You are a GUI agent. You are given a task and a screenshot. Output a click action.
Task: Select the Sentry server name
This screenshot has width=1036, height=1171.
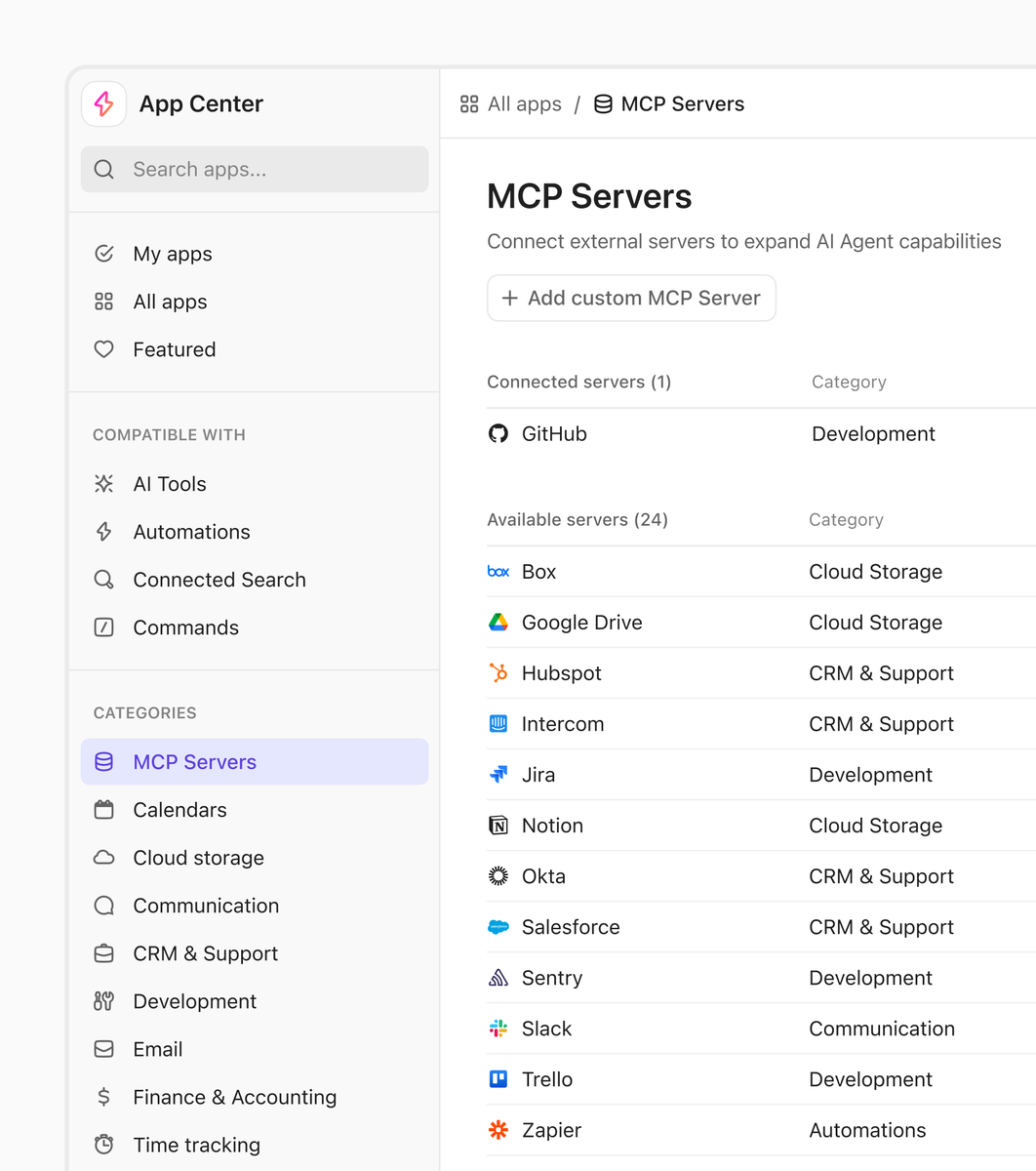click(552, 978)
